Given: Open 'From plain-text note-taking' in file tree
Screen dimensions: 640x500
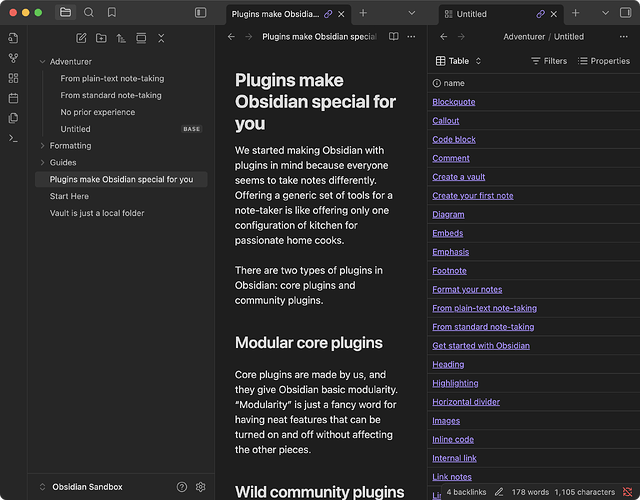Looking at the screenshot, I should [112, 78].
